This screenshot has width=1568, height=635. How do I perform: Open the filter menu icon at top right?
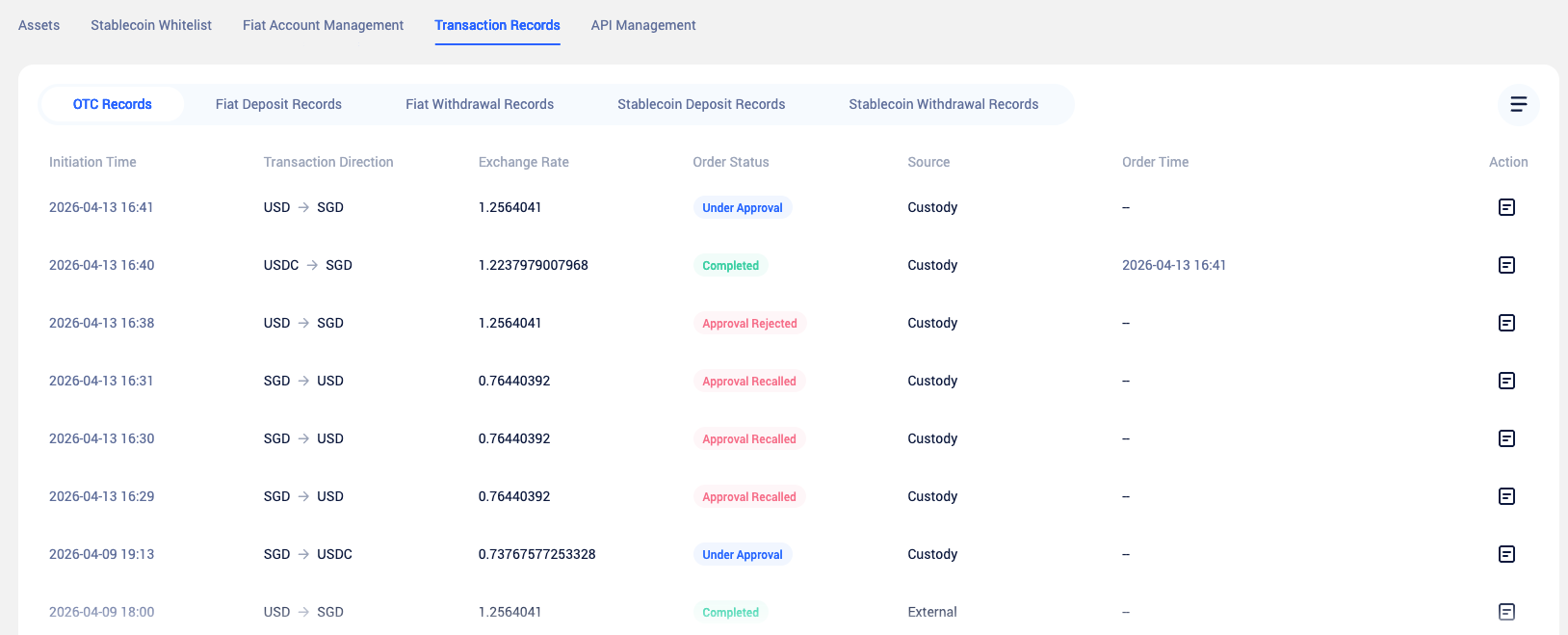1518,104
